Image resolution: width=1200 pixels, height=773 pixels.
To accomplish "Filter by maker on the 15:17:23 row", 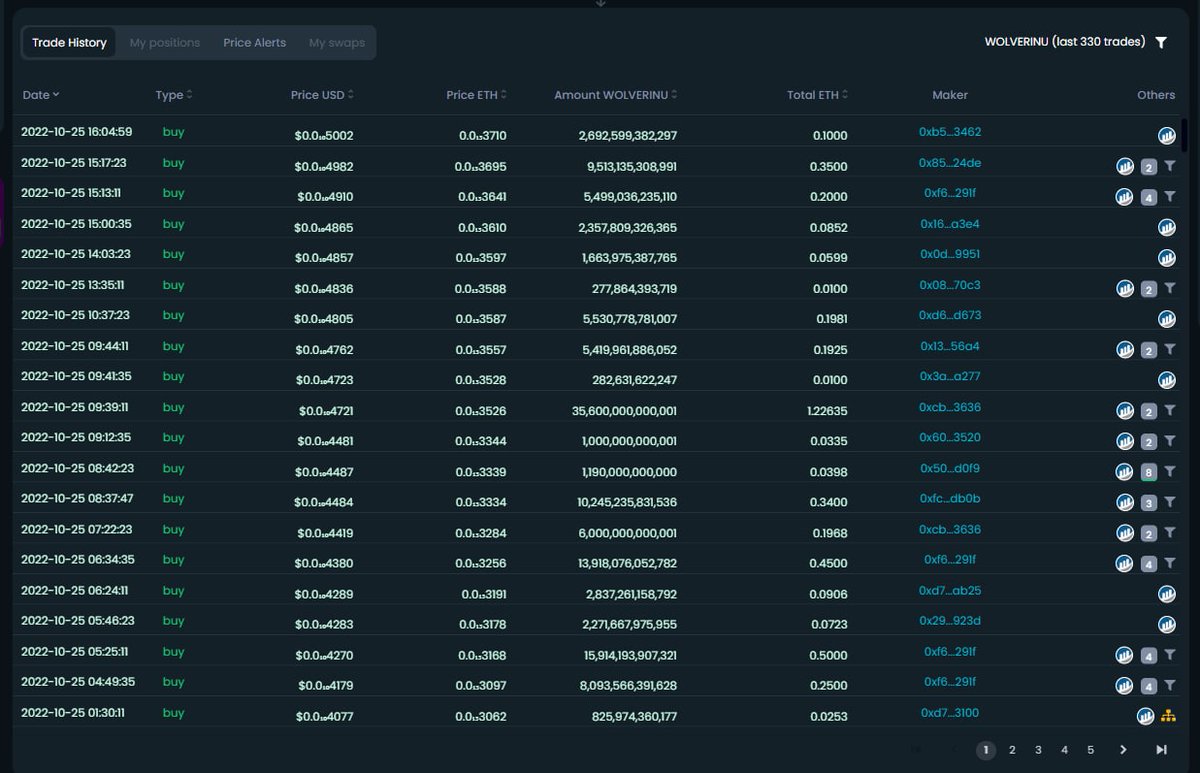I will click(x=1169, y=166).
